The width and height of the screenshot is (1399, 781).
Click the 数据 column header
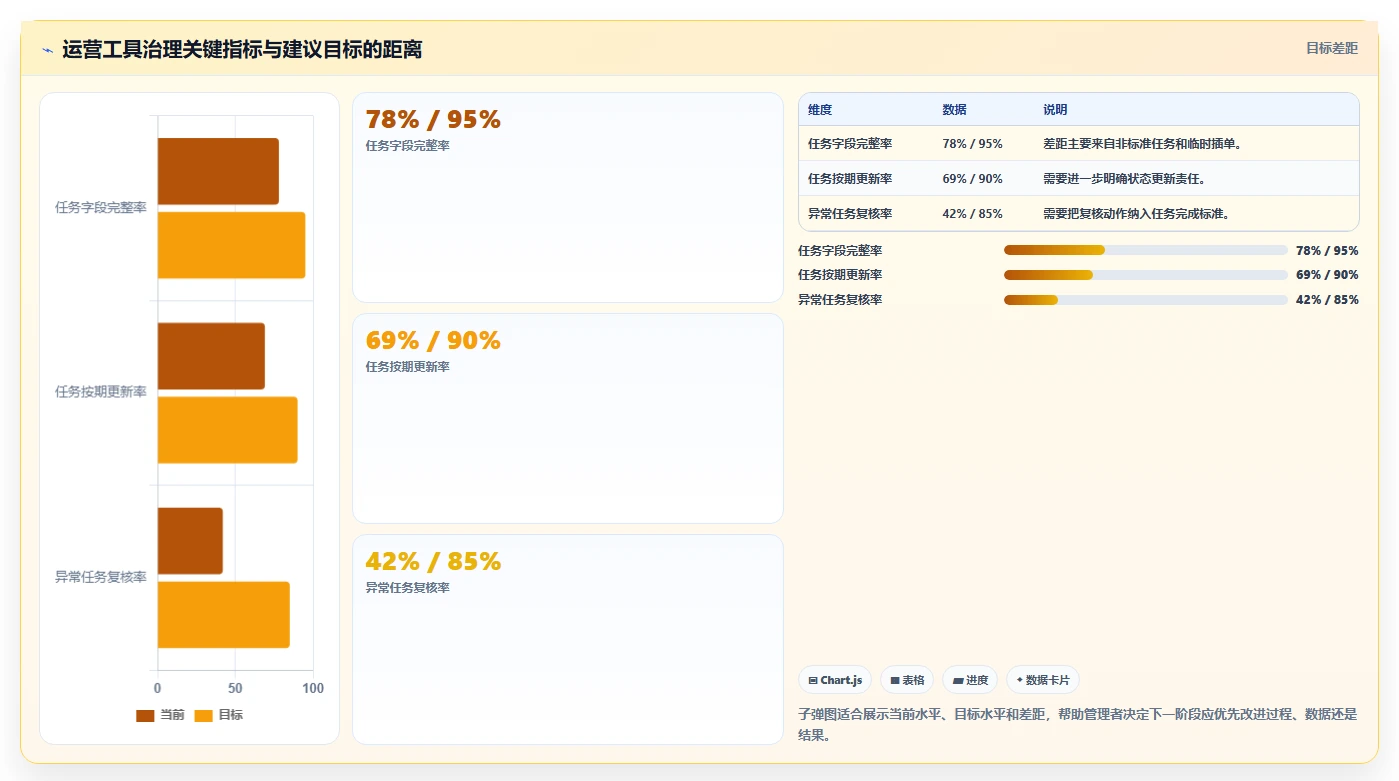(954, 110)
